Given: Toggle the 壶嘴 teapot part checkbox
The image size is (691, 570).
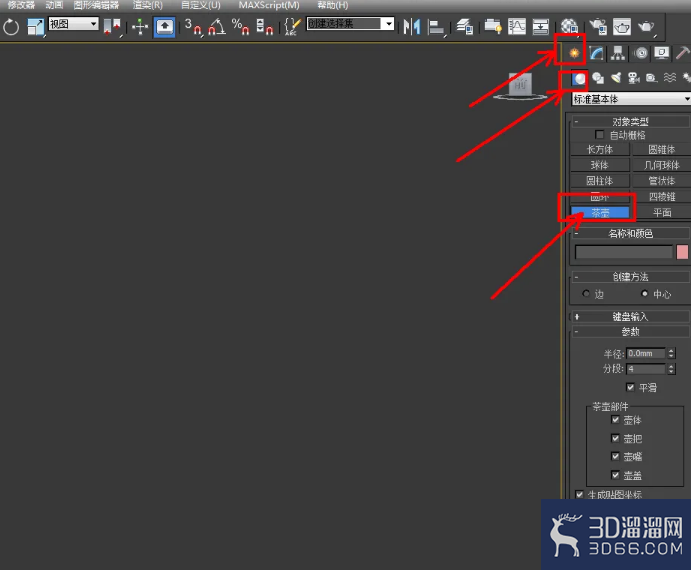Looking at the screenshot, I should pos(616,456).
